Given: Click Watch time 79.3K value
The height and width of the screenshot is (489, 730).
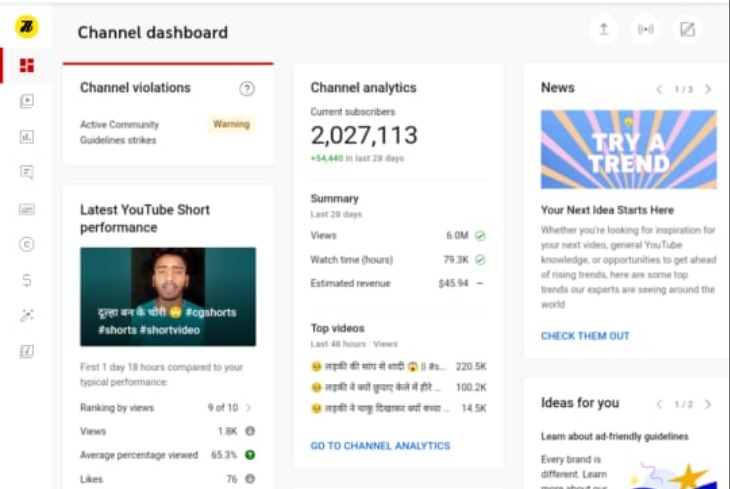Looking at the screenshot, I should coord(456,259).
